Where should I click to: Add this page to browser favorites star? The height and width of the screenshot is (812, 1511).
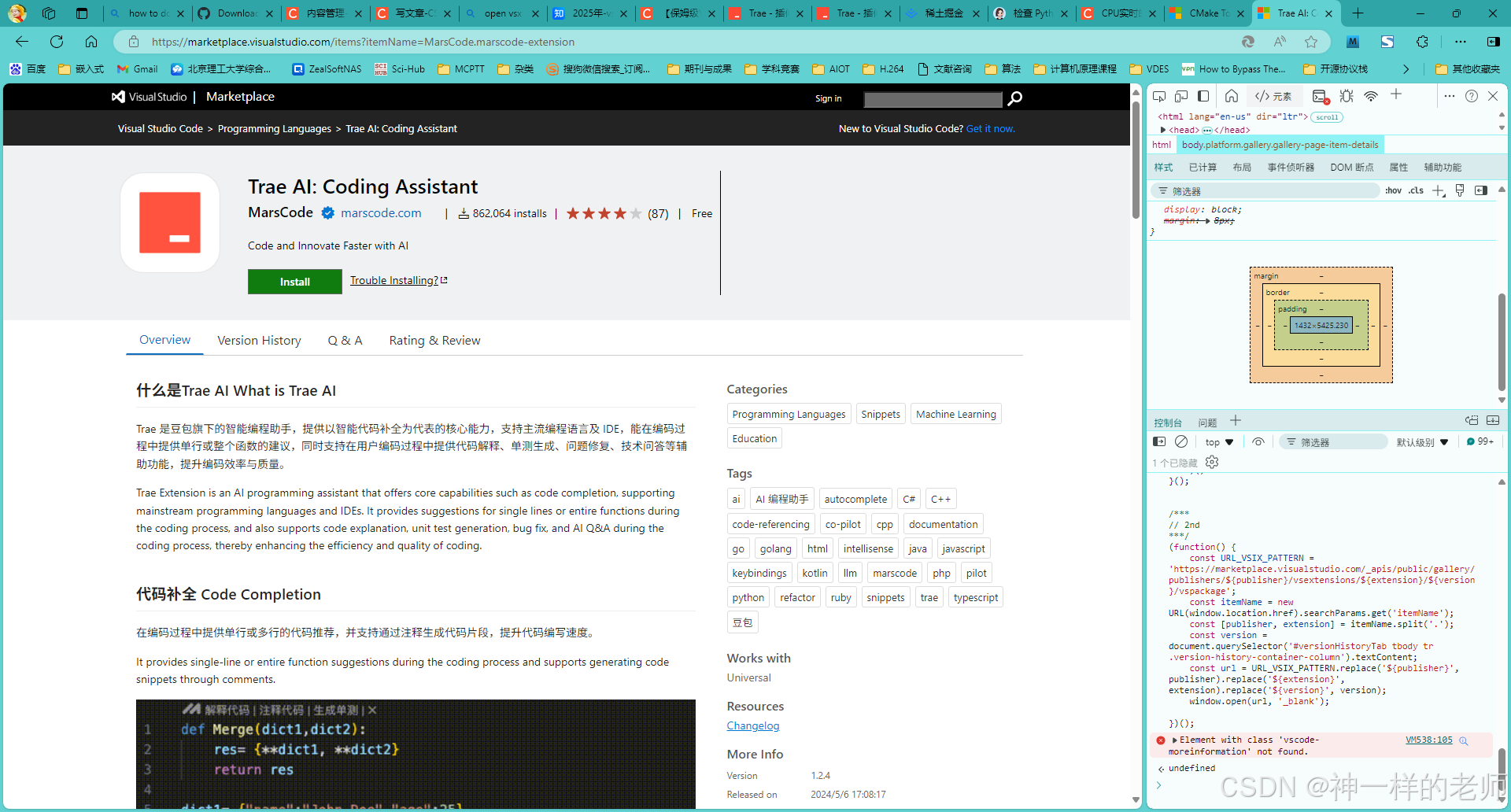tap(1311, 42)
